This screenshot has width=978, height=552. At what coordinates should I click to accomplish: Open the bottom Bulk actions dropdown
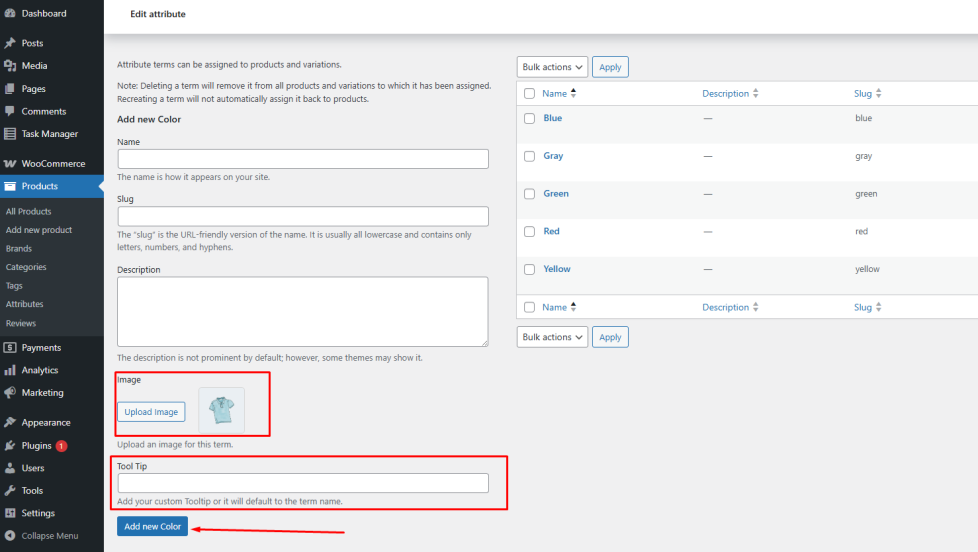tap(552, 337)
